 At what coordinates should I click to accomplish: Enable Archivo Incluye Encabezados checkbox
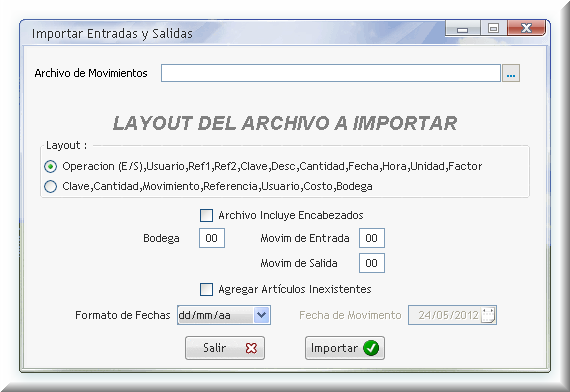point(206,215)
